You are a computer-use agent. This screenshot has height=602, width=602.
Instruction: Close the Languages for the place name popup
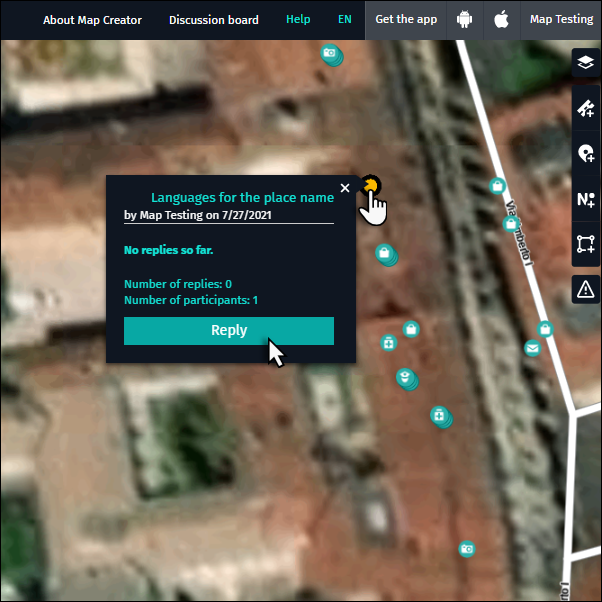click(x=345, y=188)
